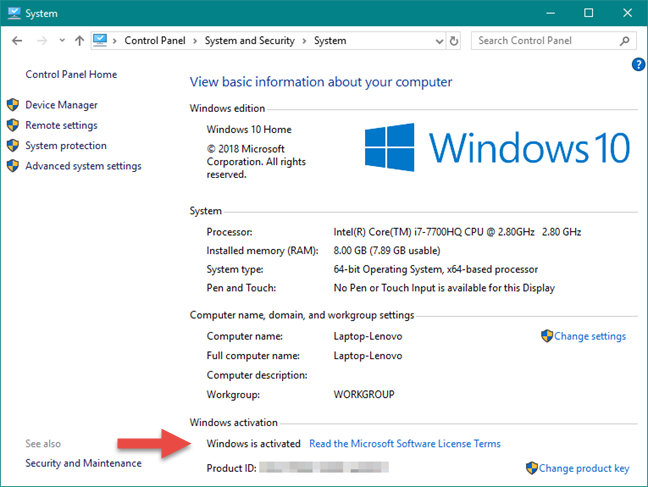Maximize the System window

[x=588, y=13]
